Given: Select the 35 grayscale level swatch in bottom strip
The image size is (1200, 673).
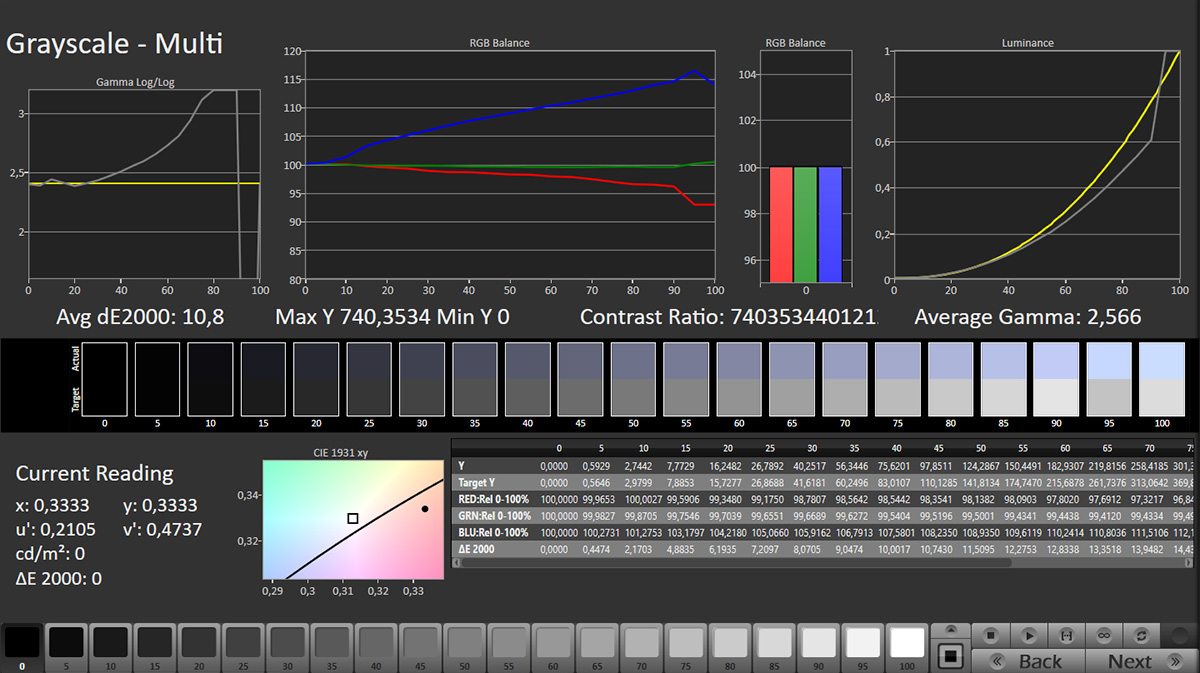Looking at the screenshot, I should [x=330, y=647].
